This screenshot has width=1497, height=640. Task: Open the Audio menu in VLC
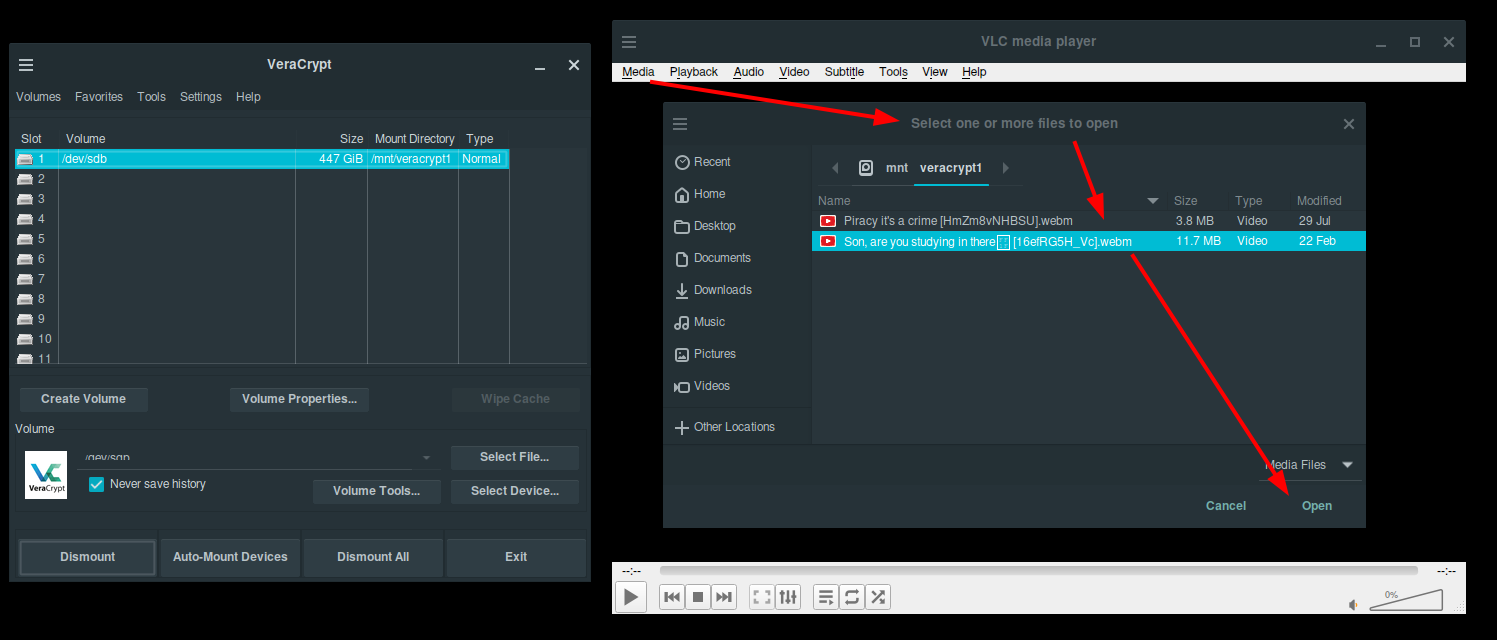pos(749,72)
